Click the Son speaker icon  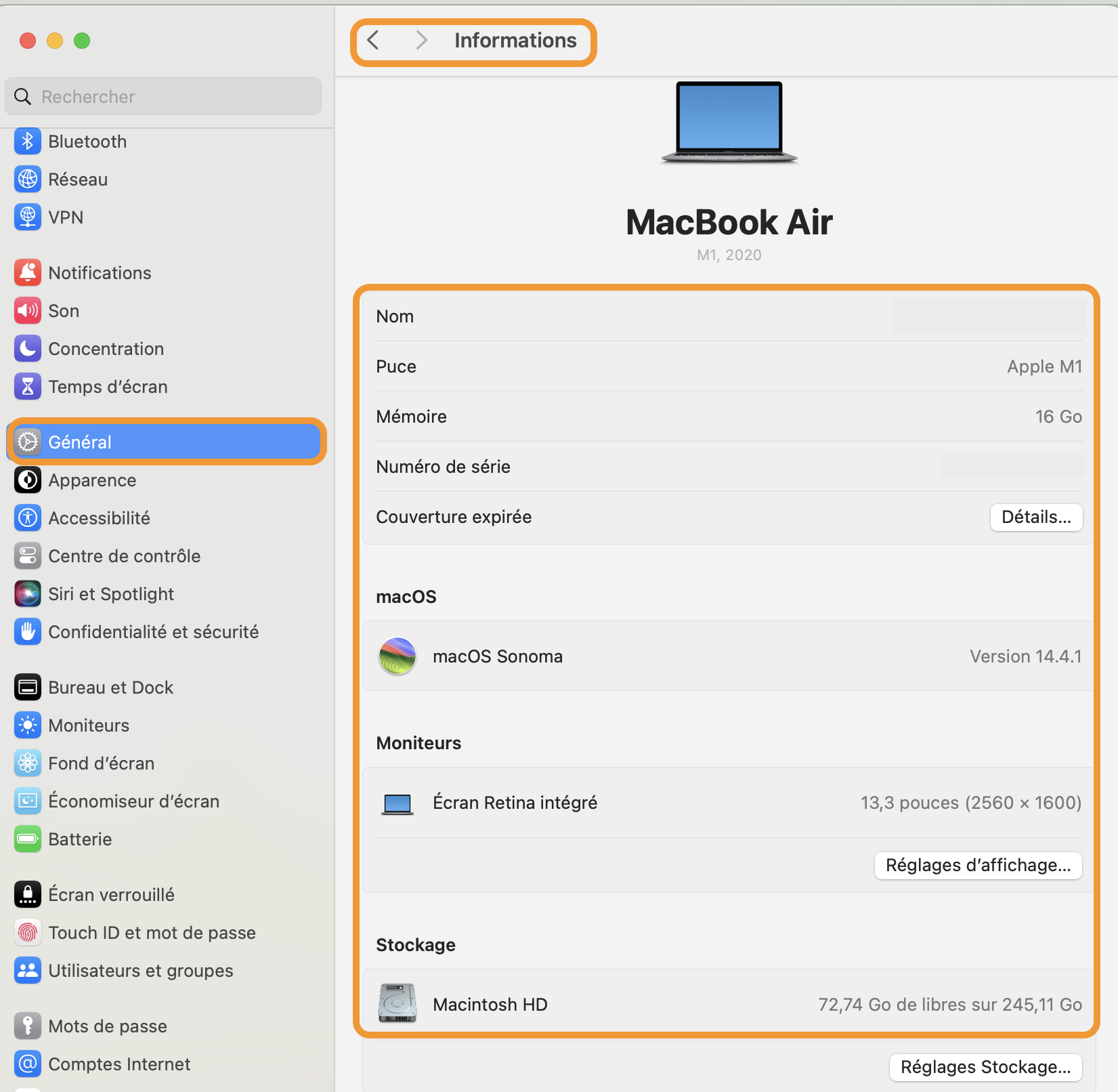coord(28,310)
